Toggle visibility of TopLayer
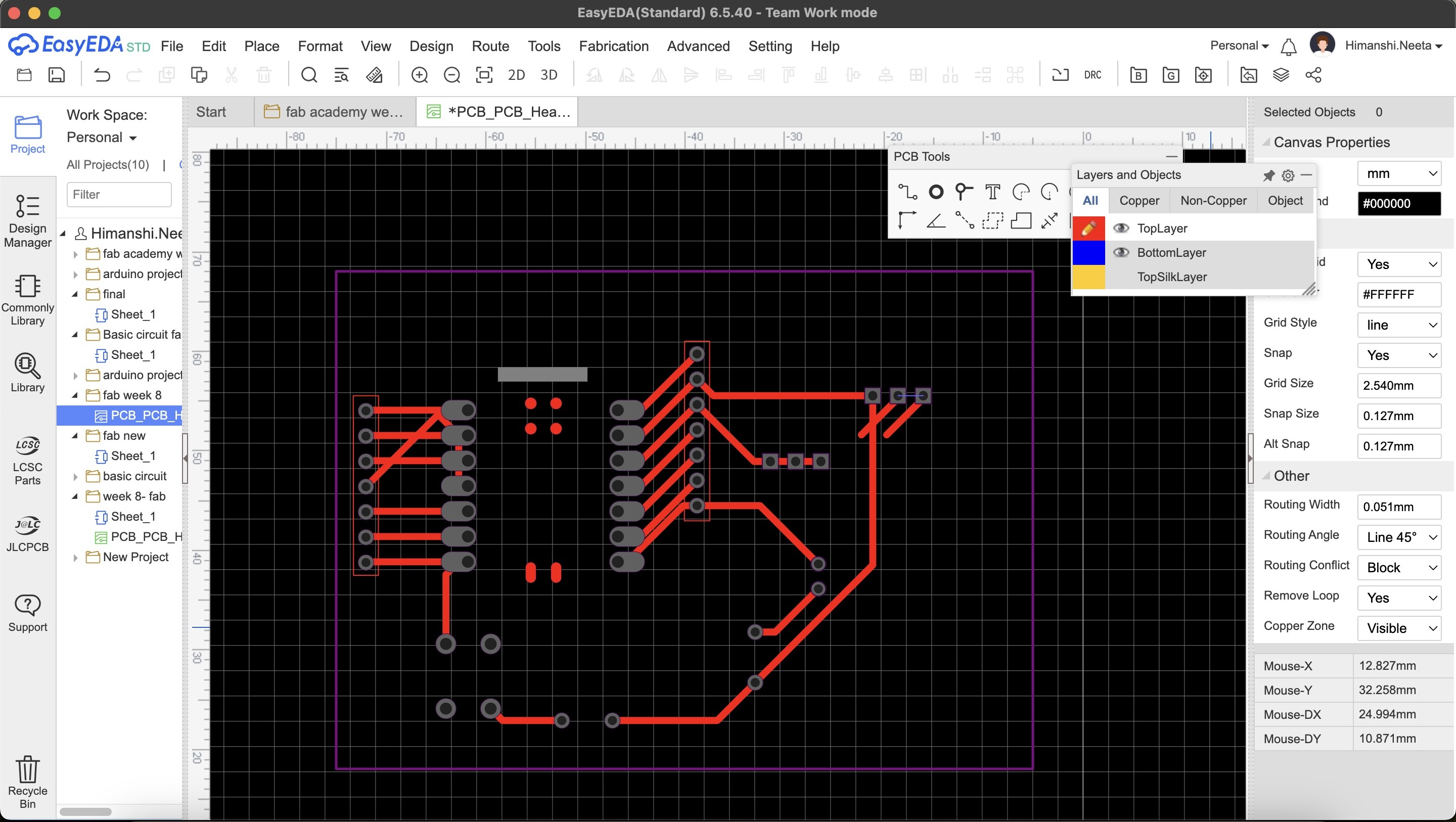The image size is (1456, 822). (x=1121, y=227)
